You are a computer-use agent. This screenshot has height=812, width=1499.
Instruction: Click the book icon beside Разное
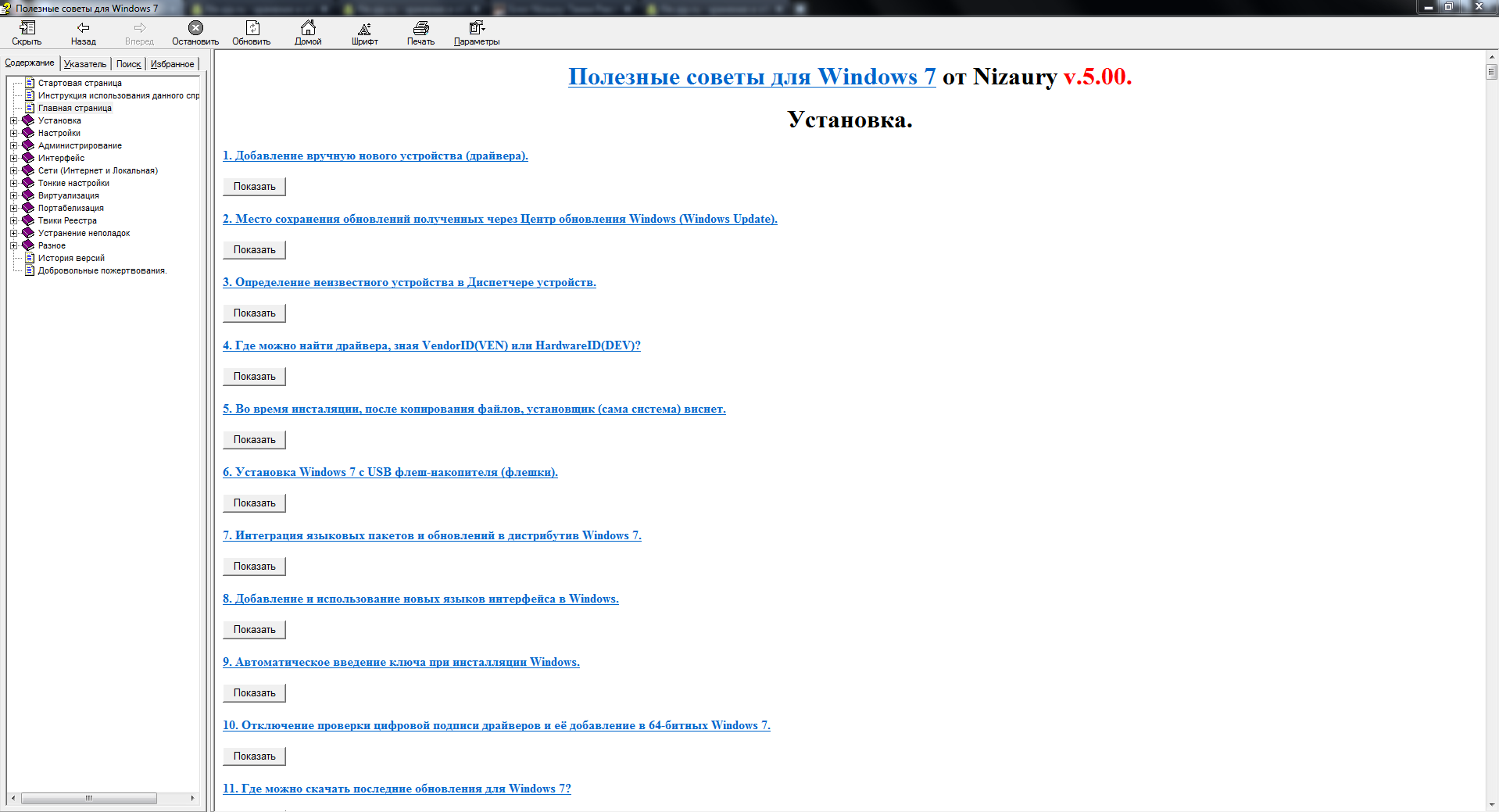tap(28, 245)
